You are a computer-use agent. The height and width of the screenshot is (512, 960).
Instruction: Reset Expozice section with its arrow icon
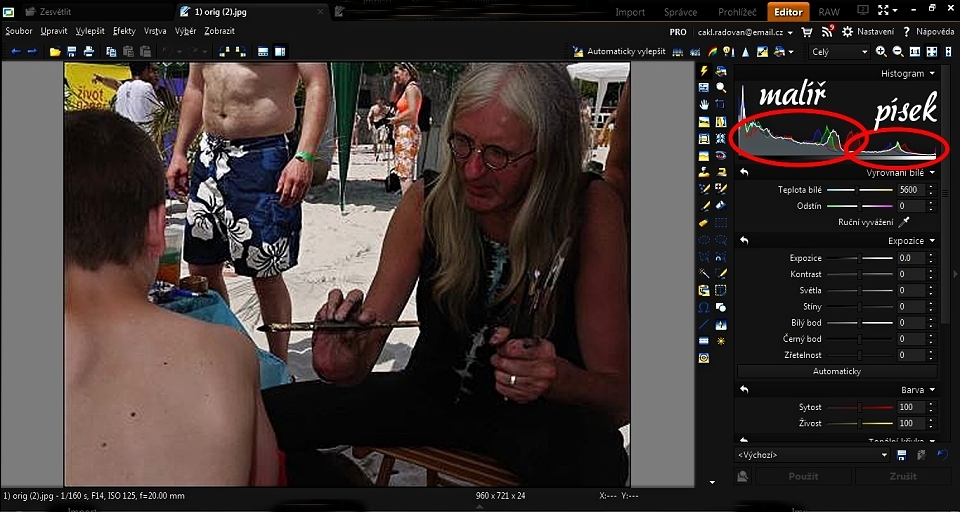(744, 241)
